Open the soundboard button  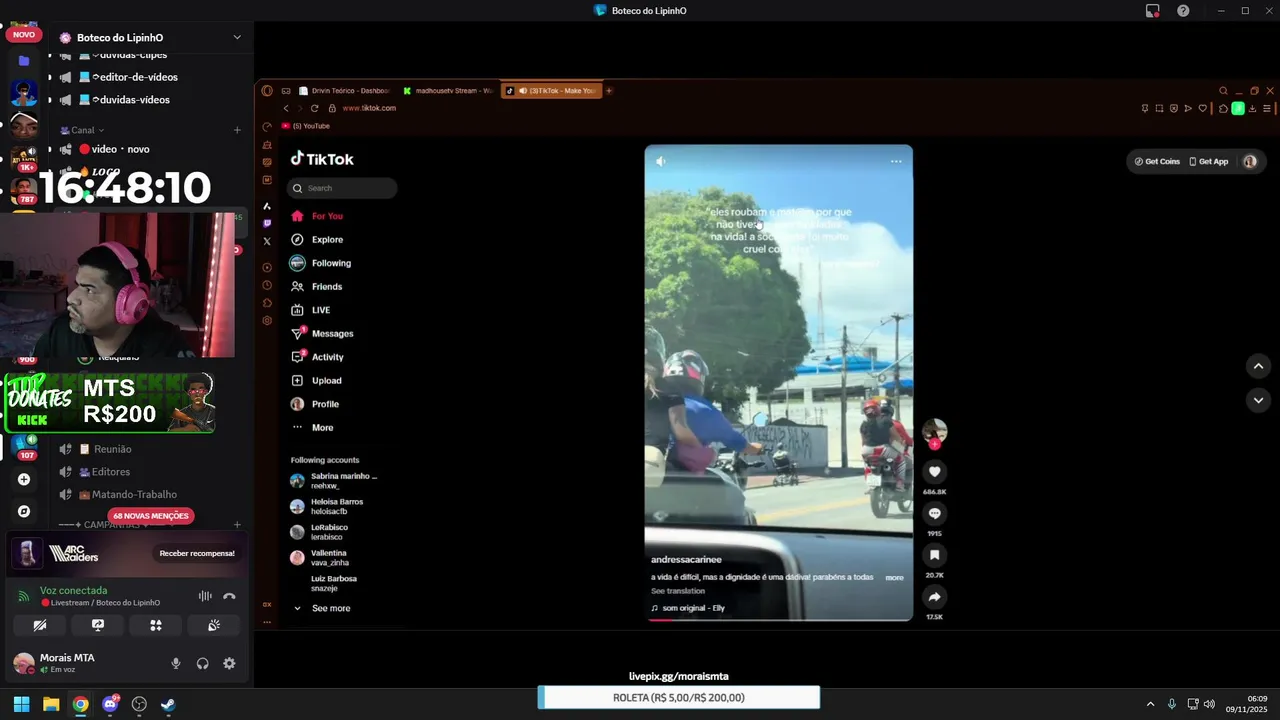pyautogui.click(x=214, y=625)
